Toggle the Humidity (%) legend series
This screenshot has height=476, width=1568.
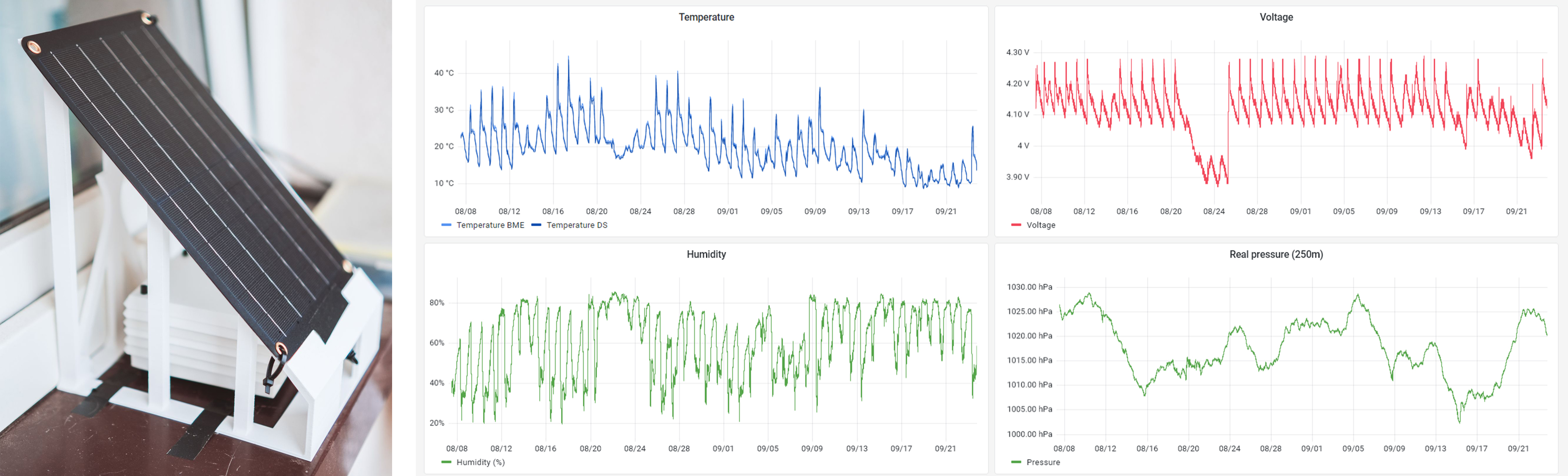tap(480, 462)
